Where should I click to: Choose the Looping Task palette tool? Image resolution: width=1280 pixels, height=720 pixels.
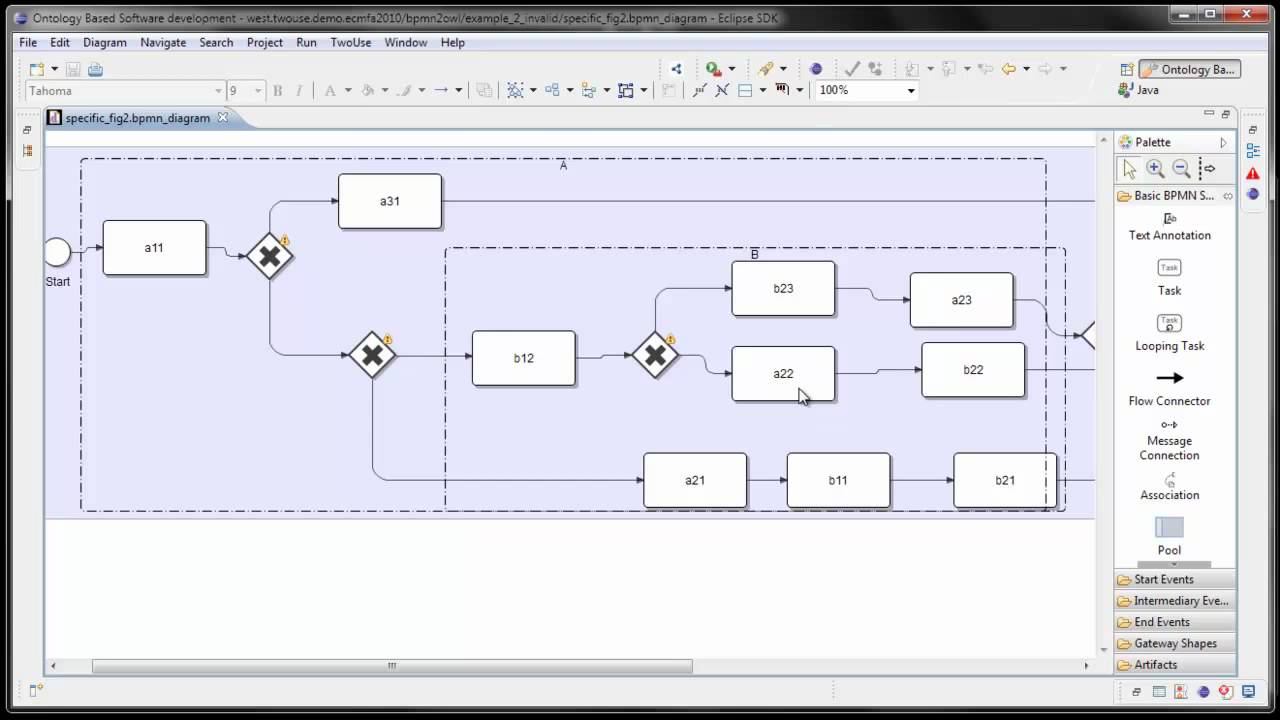pyautogui.click(x=1169, y=333)
